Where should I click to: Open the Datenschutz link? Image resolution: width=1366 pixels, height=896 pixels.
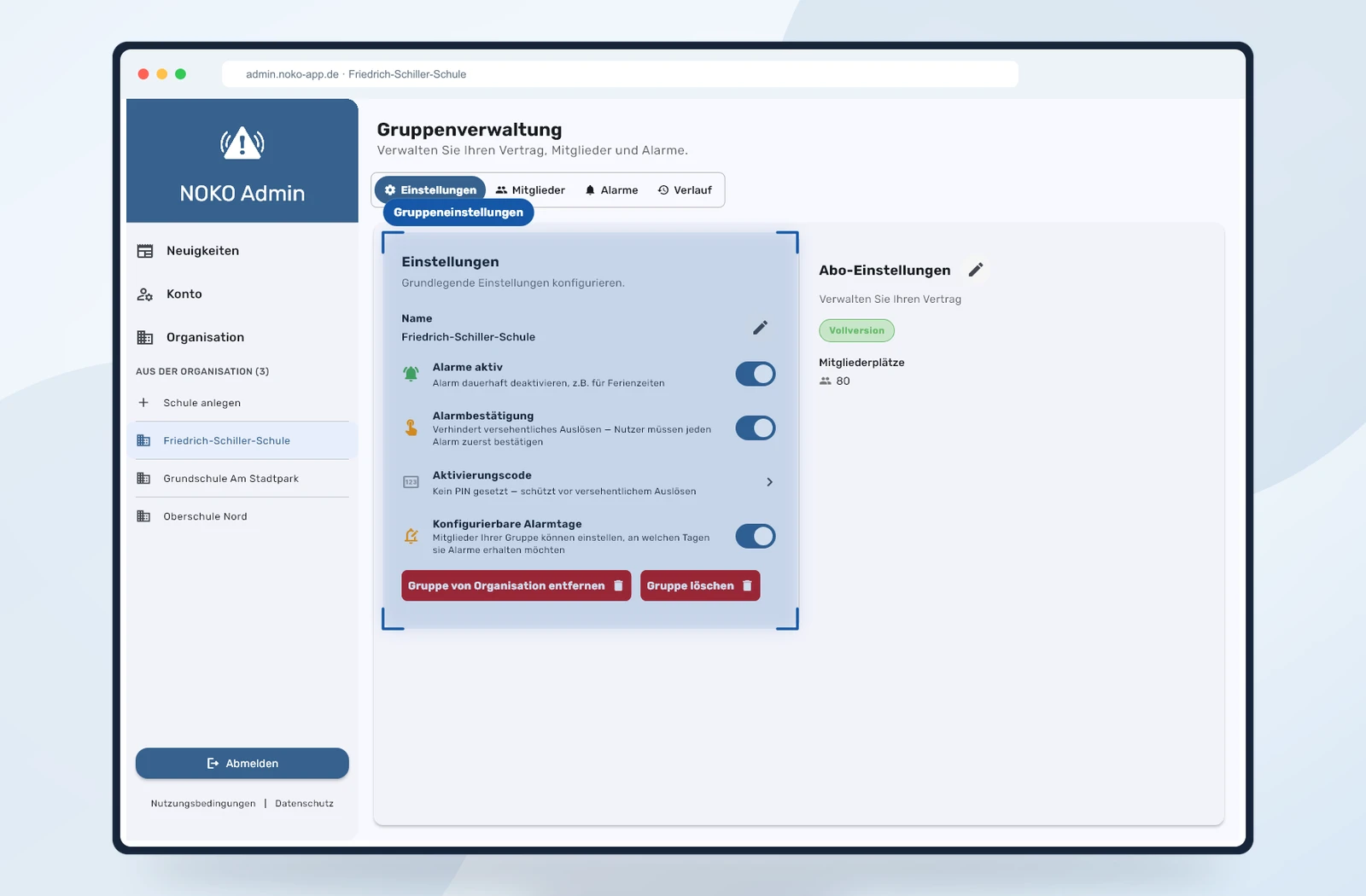coord(305,804)
